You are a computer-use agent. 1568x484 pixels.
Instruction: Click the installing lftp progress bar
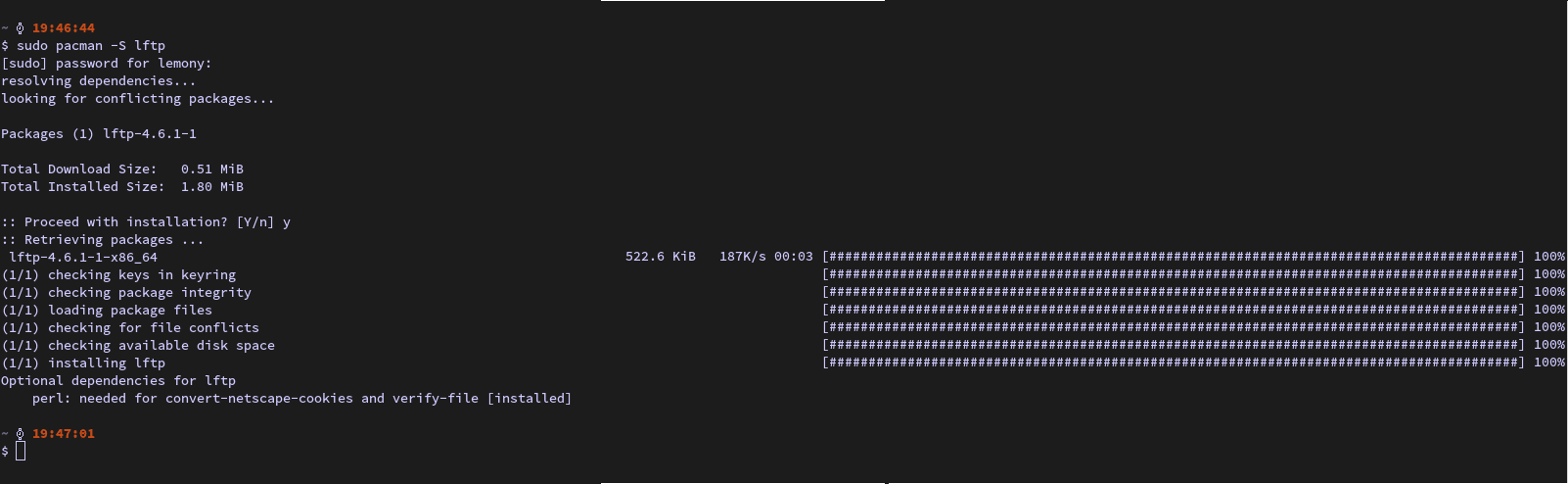(x=1173, y=363)
